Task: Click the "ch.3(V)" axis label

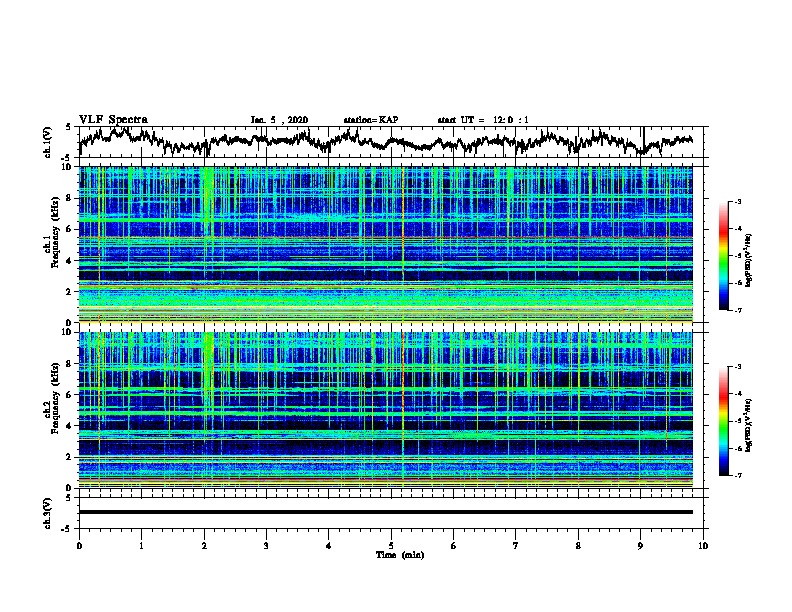Action: pos(47,513)
